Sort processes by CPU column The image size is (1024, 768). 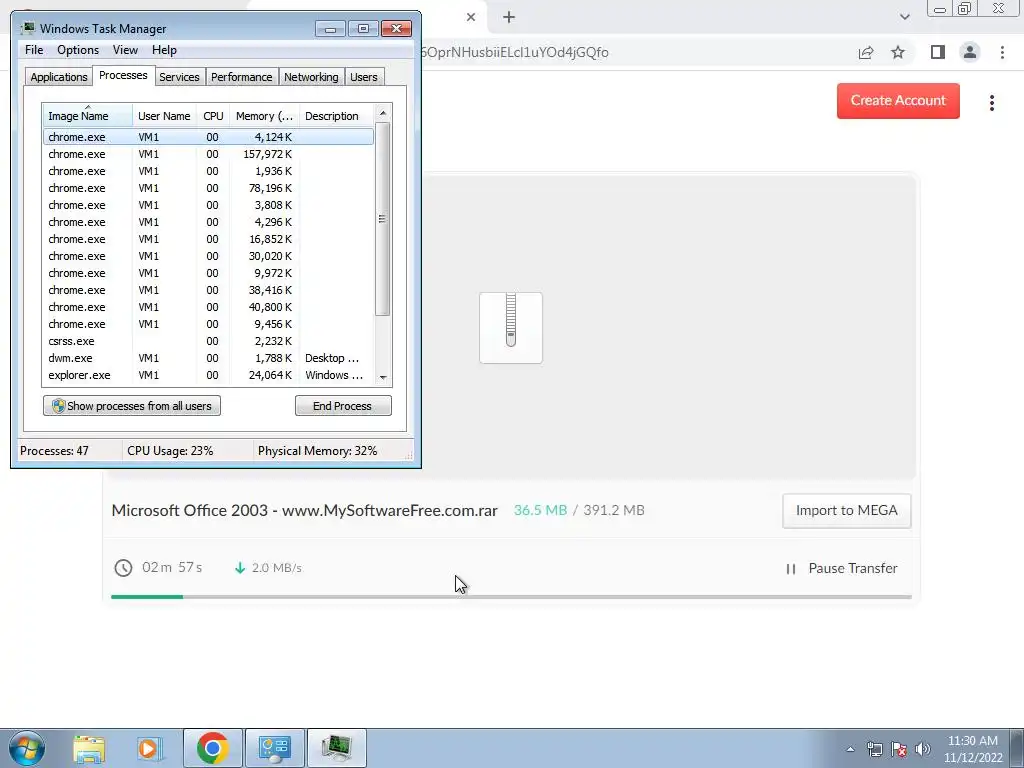tap(213, 115)
